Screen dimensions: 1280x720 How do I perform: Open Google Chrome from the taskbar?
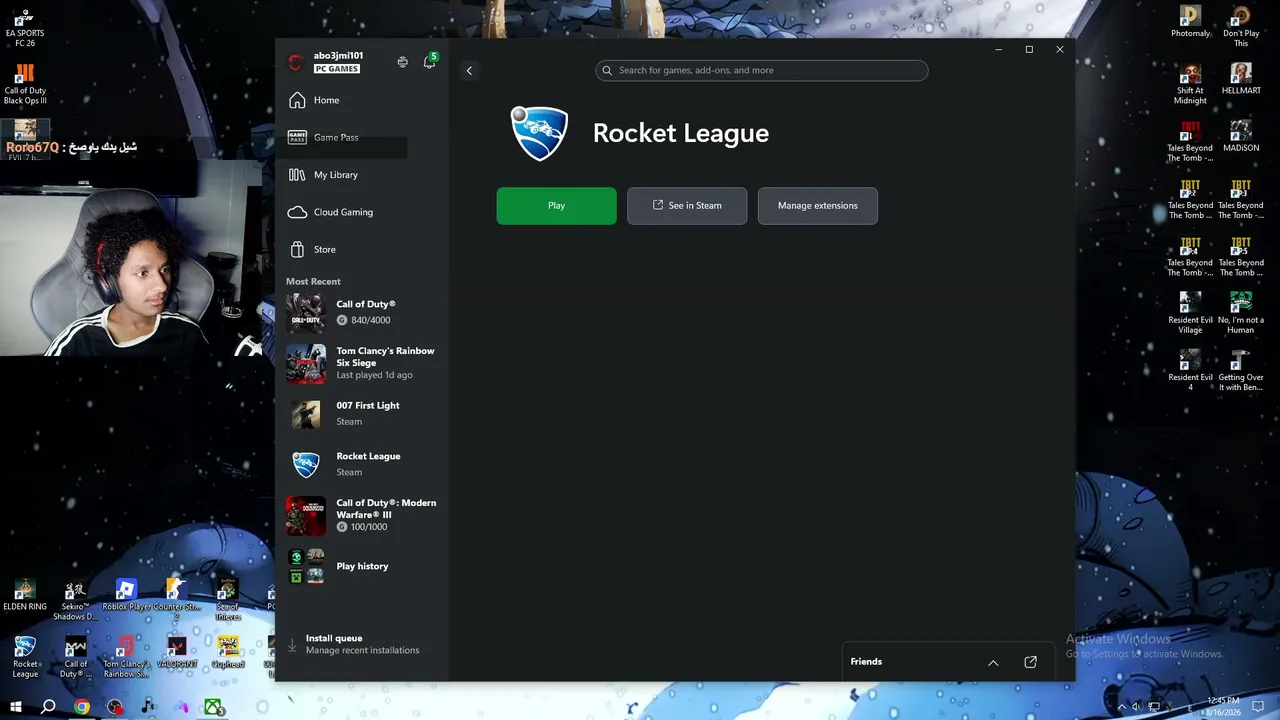click(82, 707)
